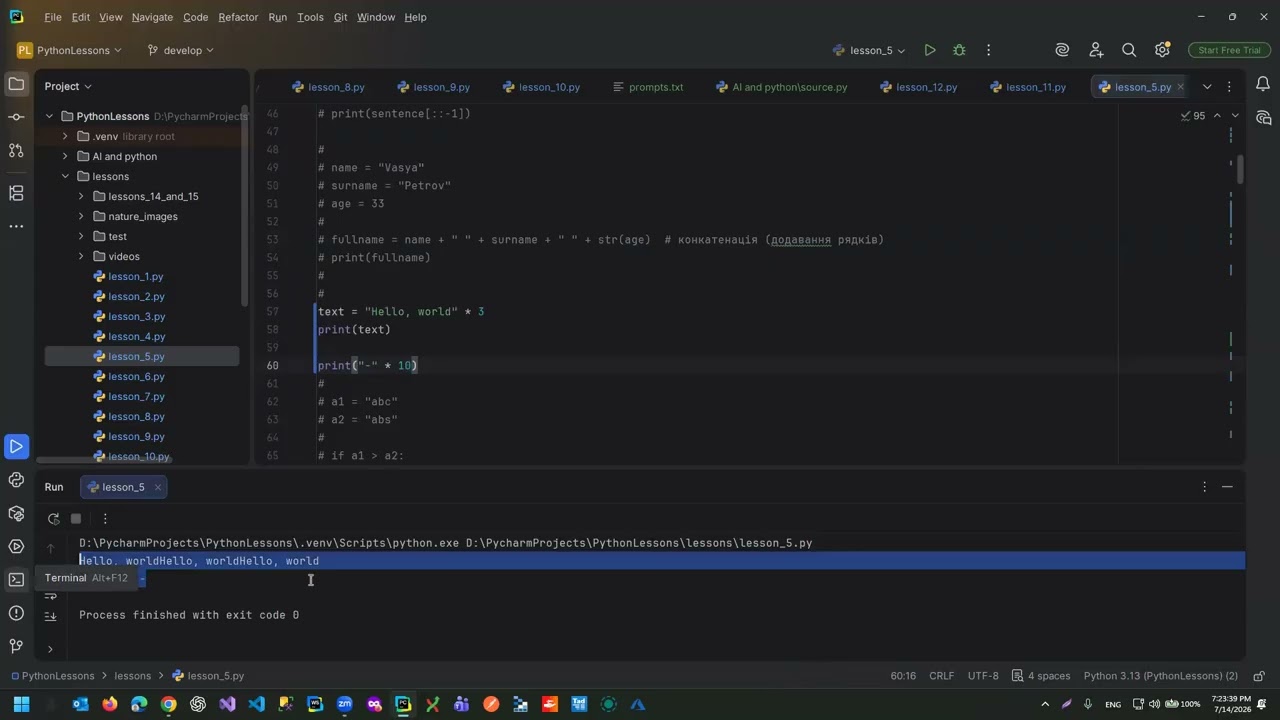The height and width of the screenshot is (720, 1280).
Task: Jump to next highlighted problem arrow
Action: click(x=1235, y=116)
